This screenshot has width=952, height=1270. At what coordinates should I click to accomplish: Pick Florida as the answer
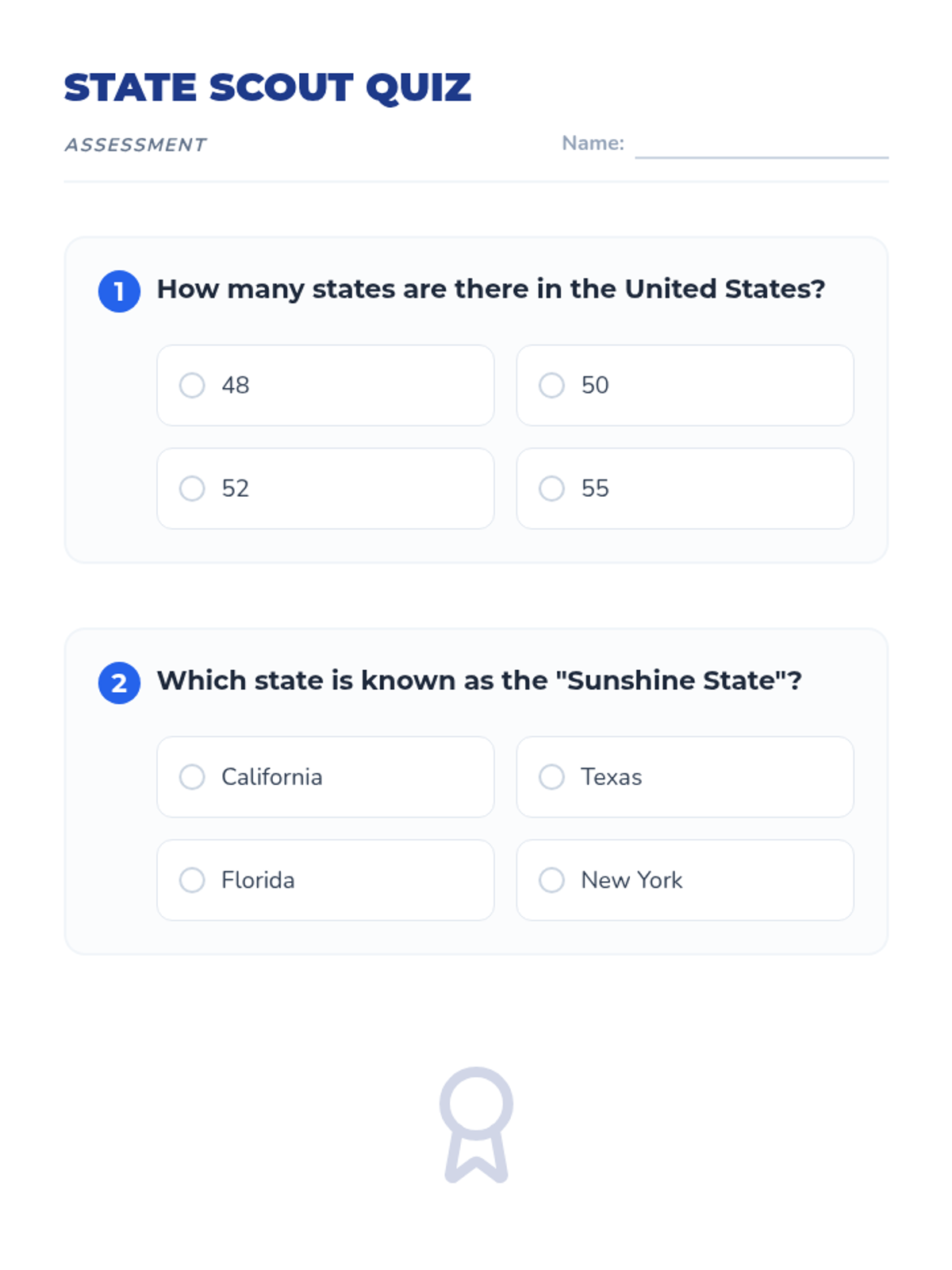pos(325,879)
